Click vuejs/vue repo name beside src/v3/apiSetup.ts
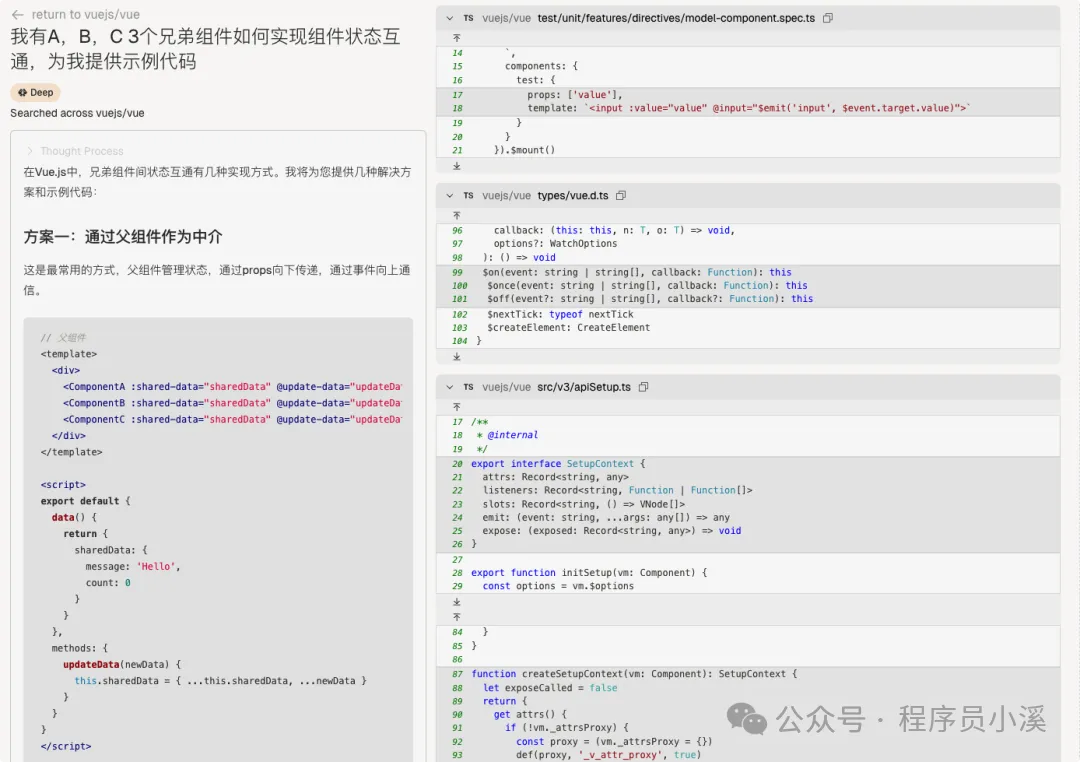This screenshot has height=762, width=1080. [506, 387]
